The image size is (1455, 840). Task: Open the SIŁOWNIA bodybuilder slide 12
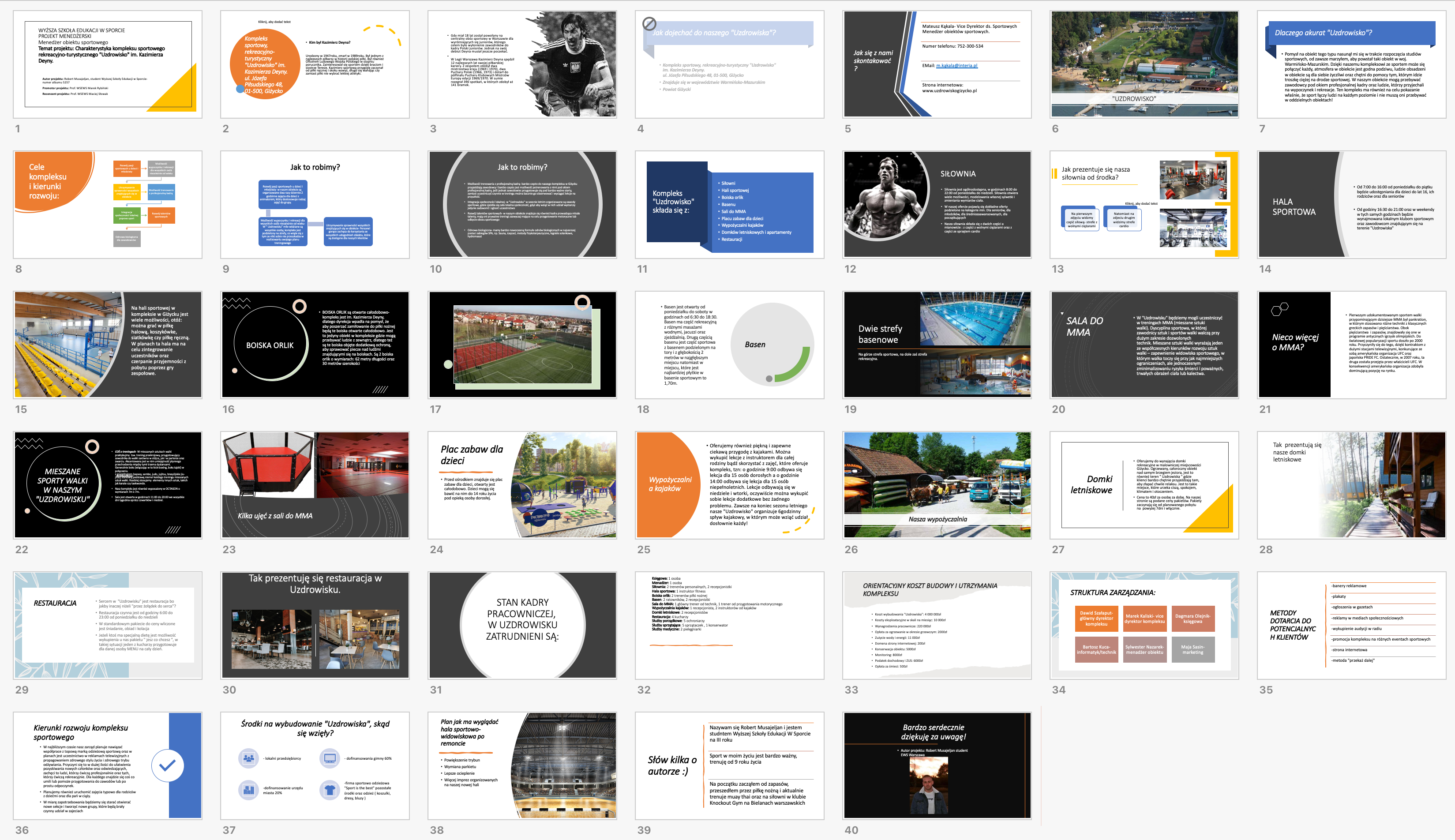tap(937, 204)
